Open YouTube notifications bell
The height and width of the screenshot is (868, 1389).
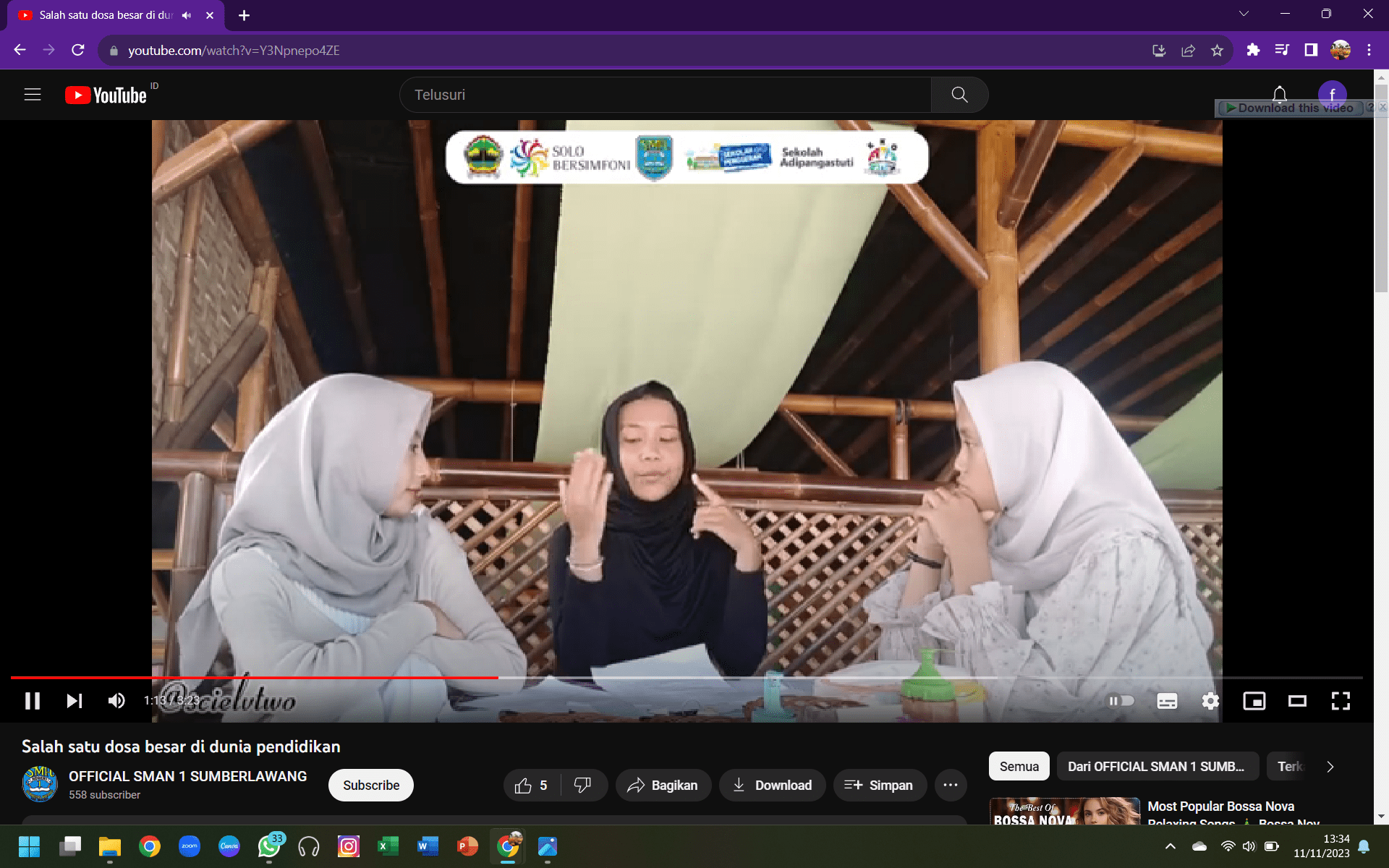(x=1279, y=95)
